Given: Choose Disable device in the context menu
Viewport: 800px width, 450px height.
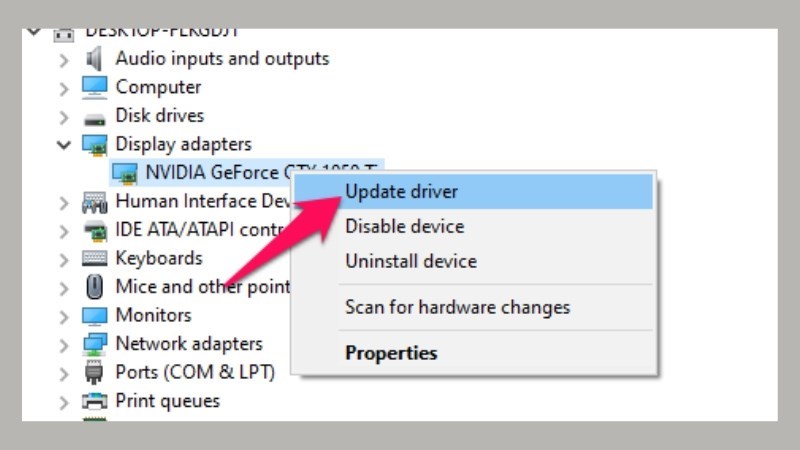Looking at the screenshot, I should click(404, 226).
